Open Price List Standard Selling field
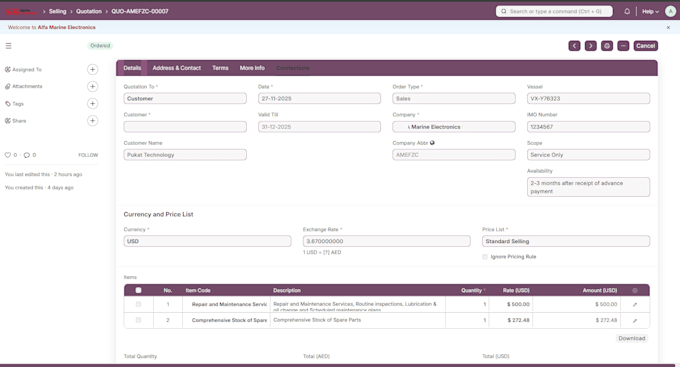Image resolution: width=680 pixels, height=367 pixels. point(566,241)
